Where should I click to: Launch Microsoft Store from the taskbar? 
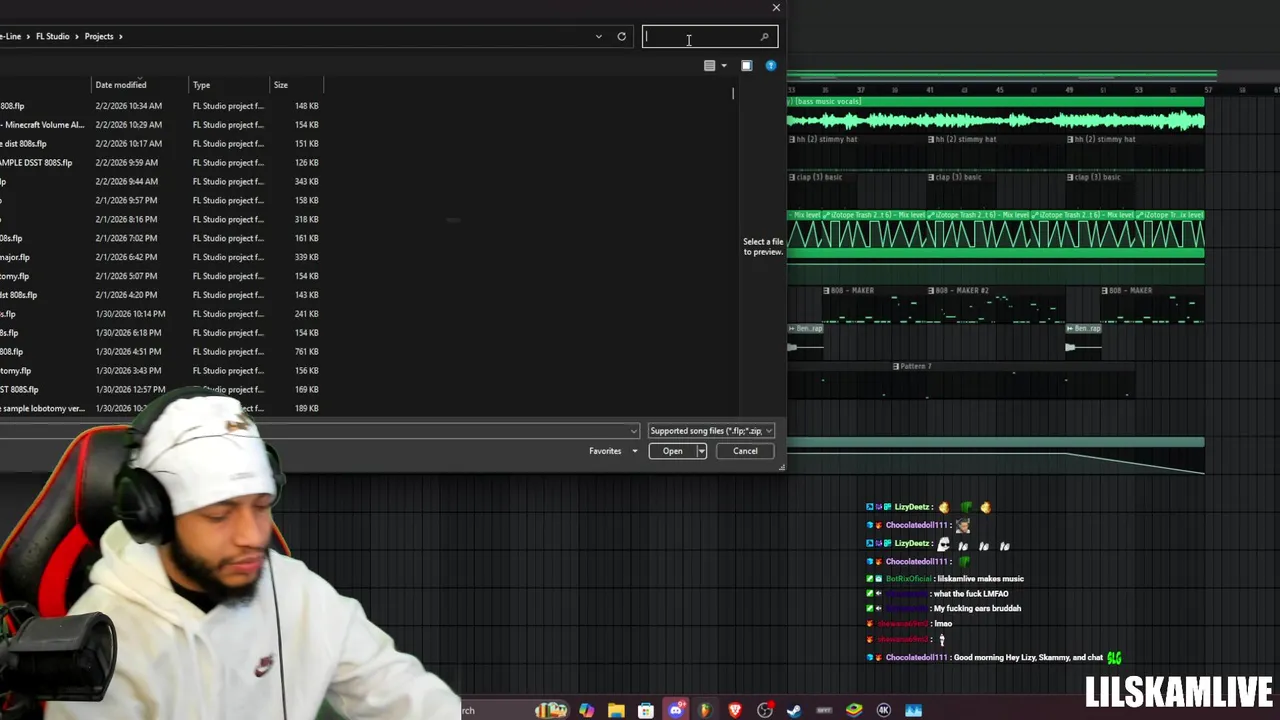(x=646, y=710)
